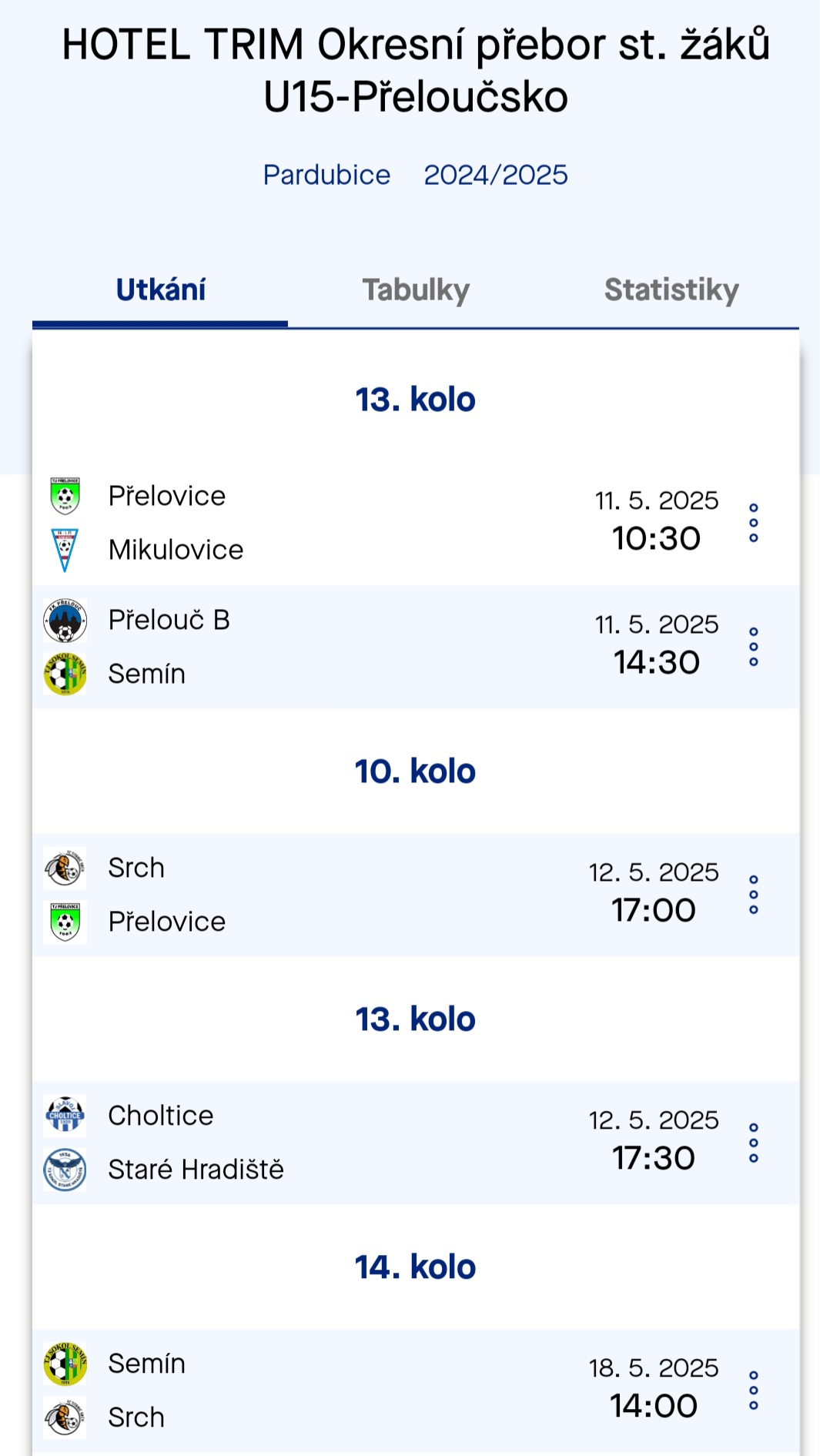Open the 2024/2025 season link
The height and width of the screenshot is (1456, 820).
496,175
